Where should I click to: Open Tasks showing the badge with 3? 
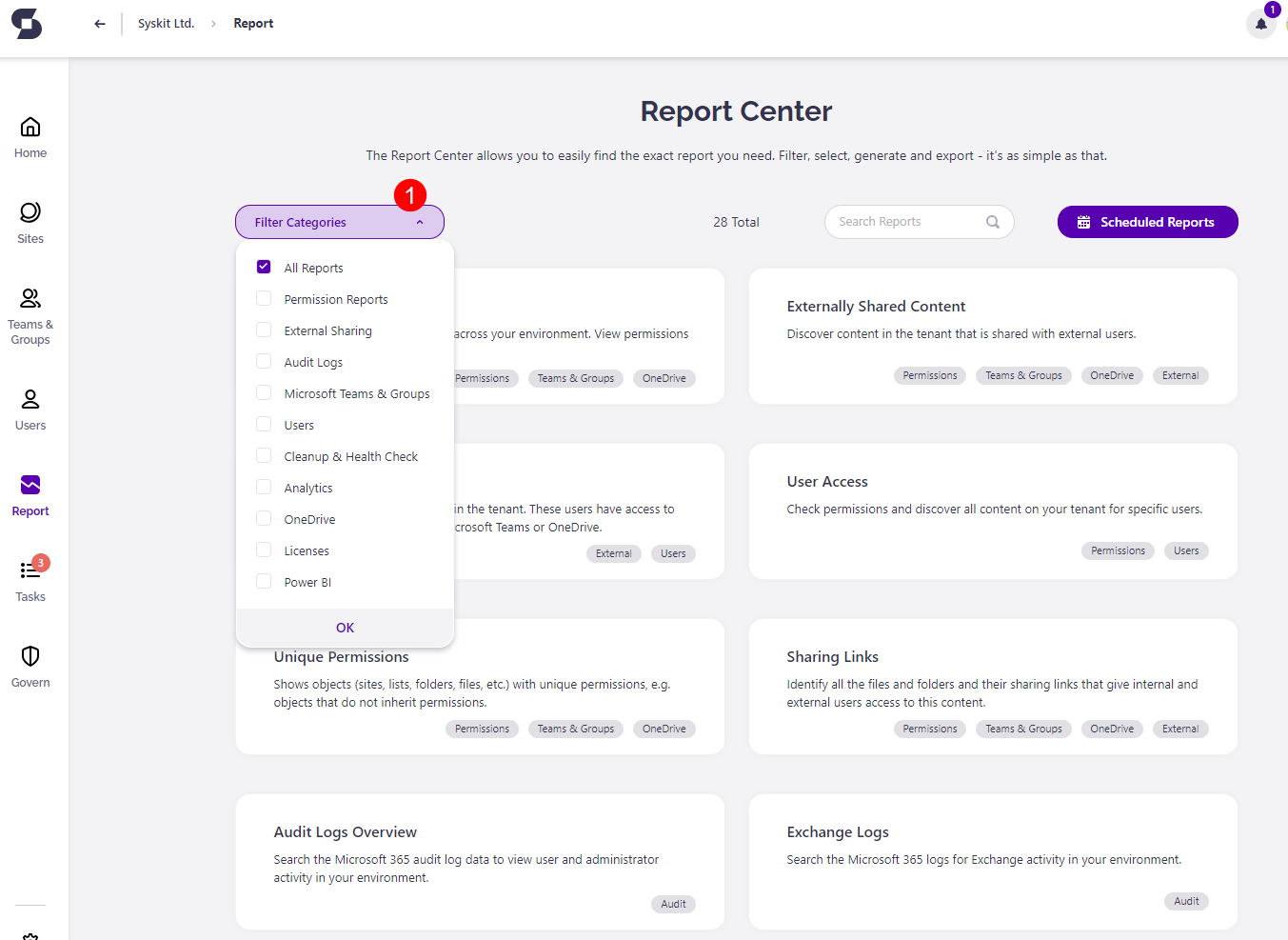click(30, 576)
